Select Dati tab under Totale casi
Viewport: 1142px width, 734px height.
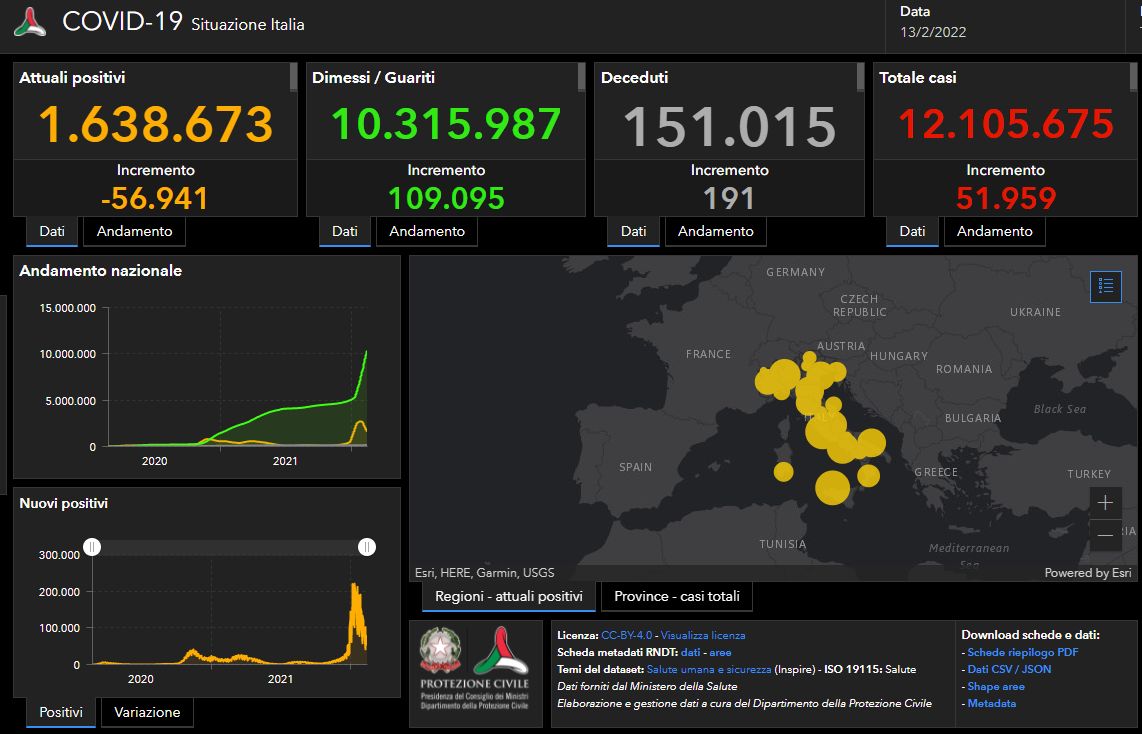click(x=912, y=231)
